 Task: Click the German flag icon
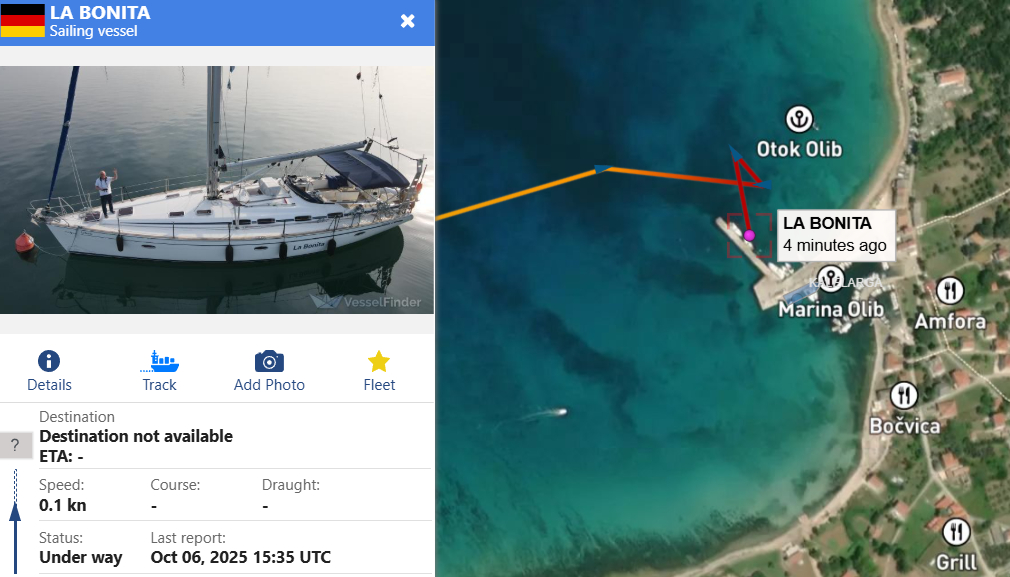(x=23, y=21)
